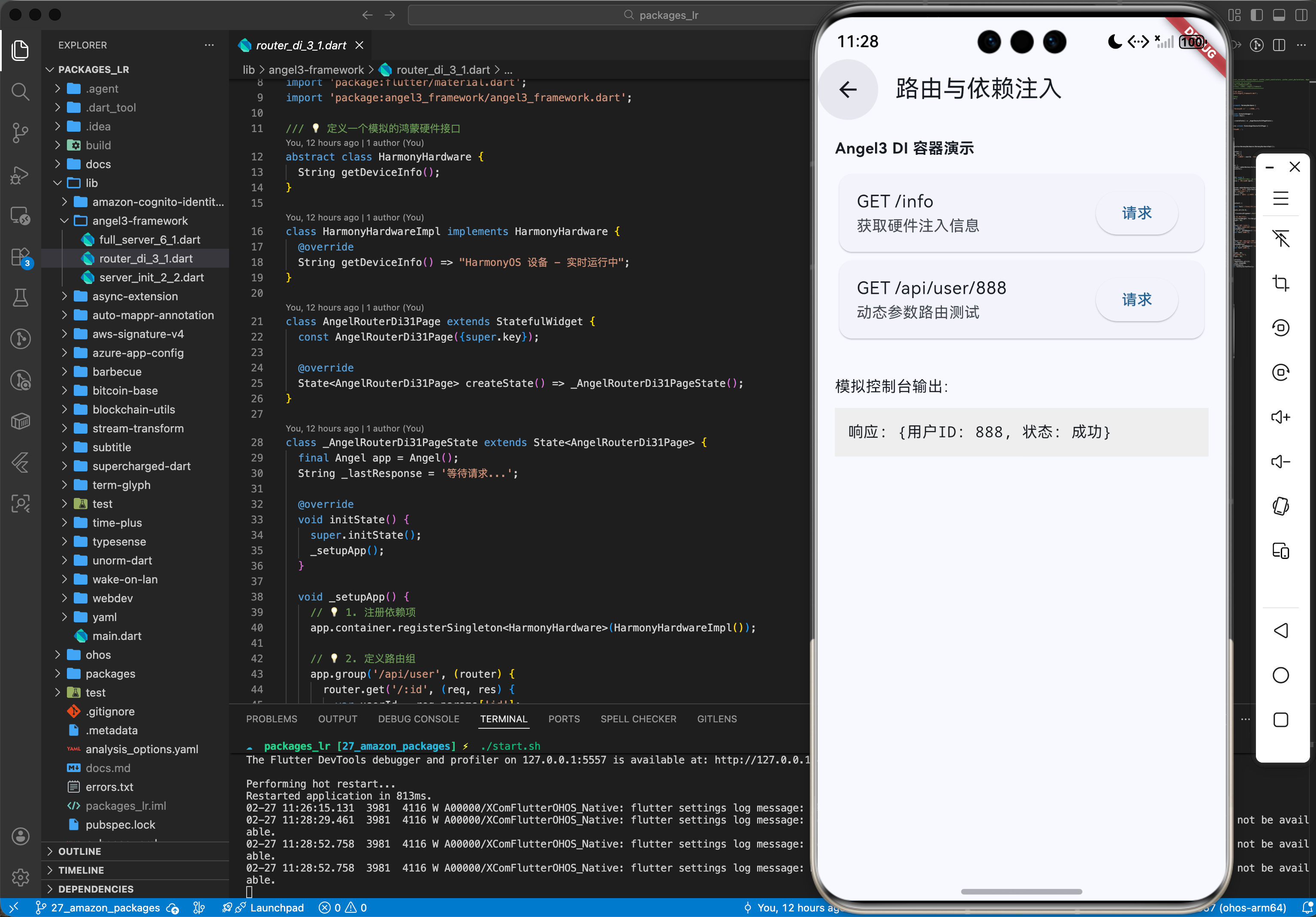This screenshot has width=1316, height=917.
Task: Click 请求 button next to GET /info
Action: click(1137, 213)
